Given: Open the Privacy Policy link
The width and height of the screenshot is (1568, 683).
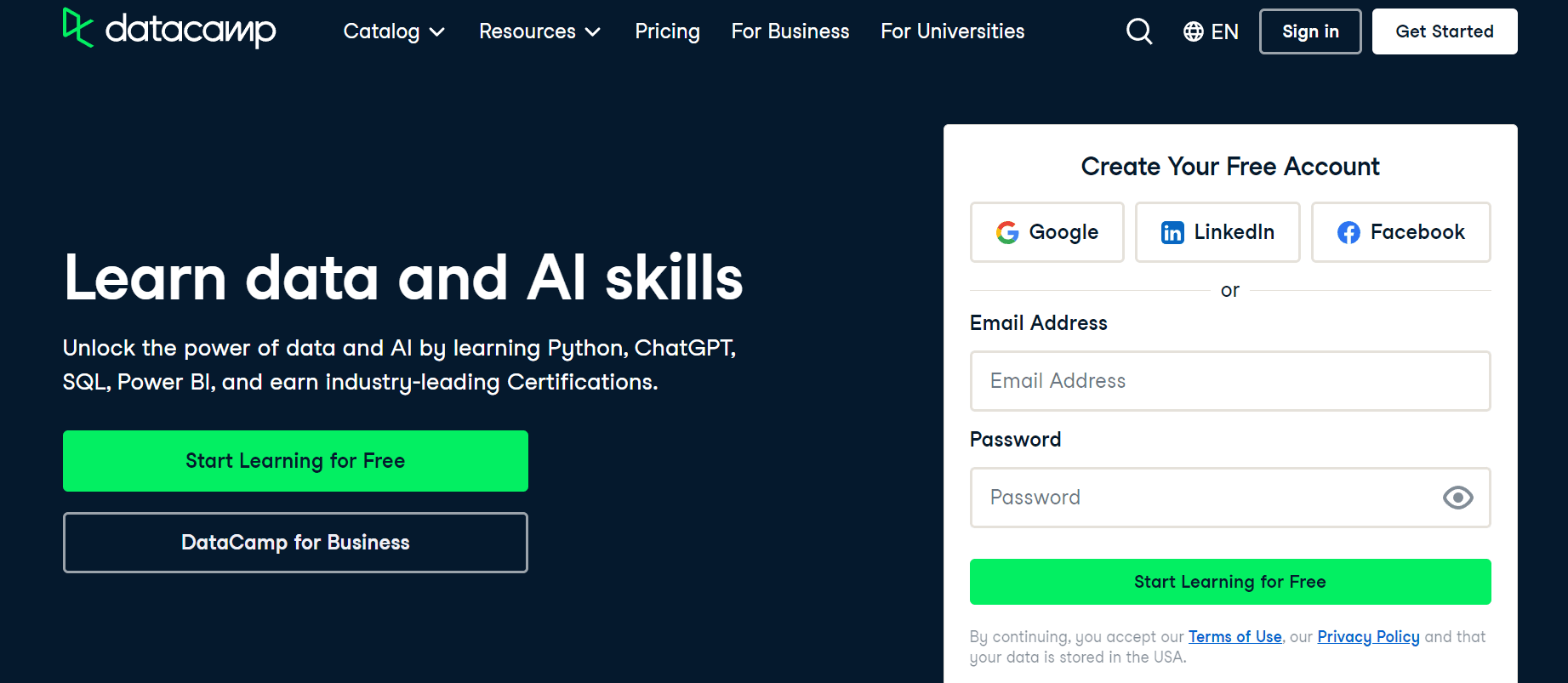Looking at the screenshot, I should (x=1368, y=637).
